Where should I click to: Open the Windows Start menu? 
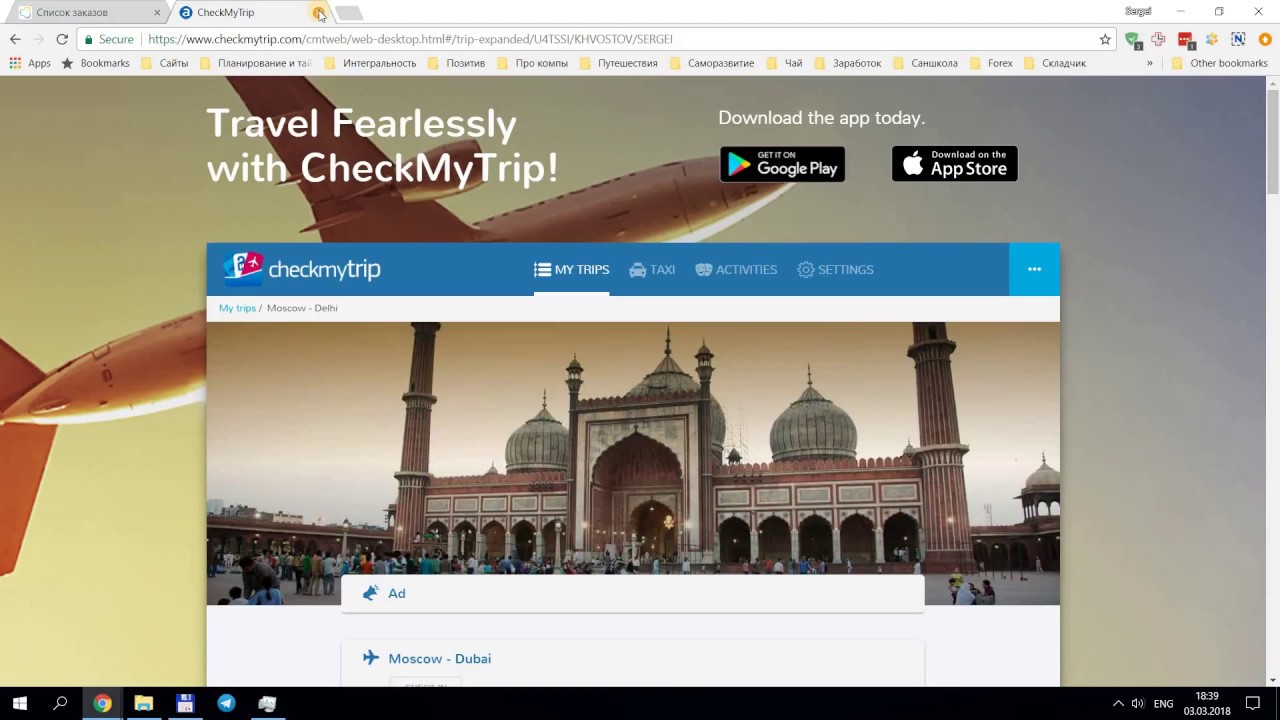(19, 703)
